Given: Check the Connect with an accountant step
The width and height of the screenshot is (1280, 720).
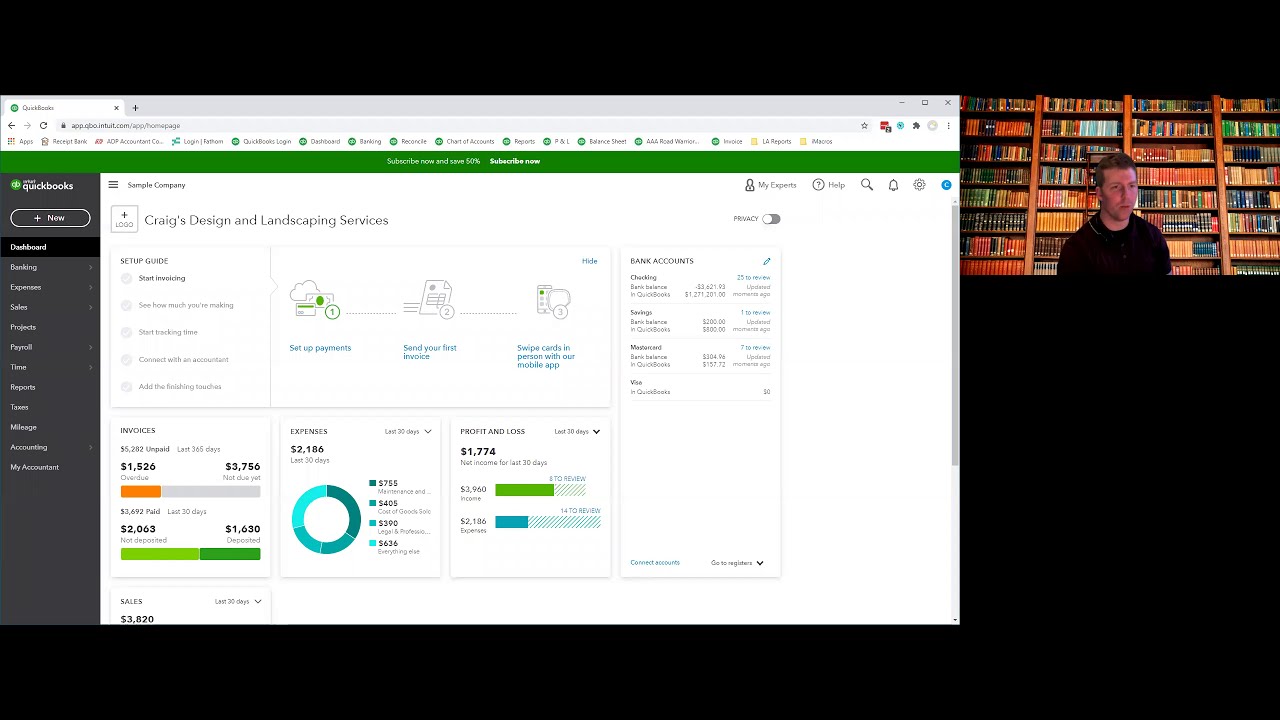Looking at the screenshot, I should coord(126,359).
